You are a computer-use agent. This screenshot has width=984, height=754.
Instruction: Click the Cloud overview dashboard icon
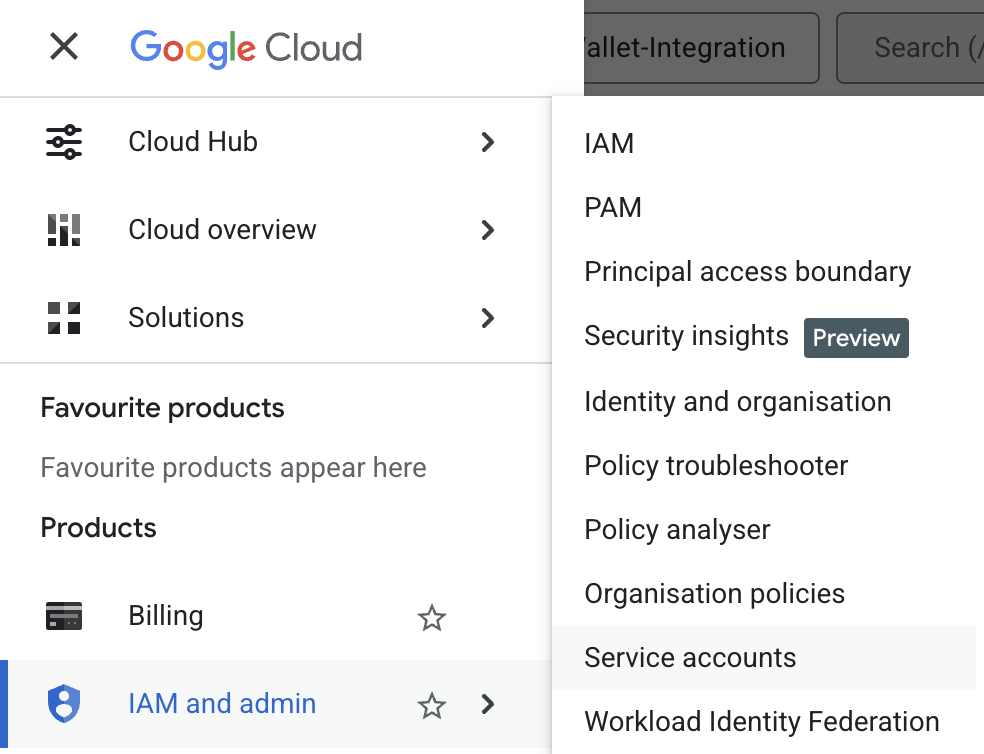[x=64, y=230]
